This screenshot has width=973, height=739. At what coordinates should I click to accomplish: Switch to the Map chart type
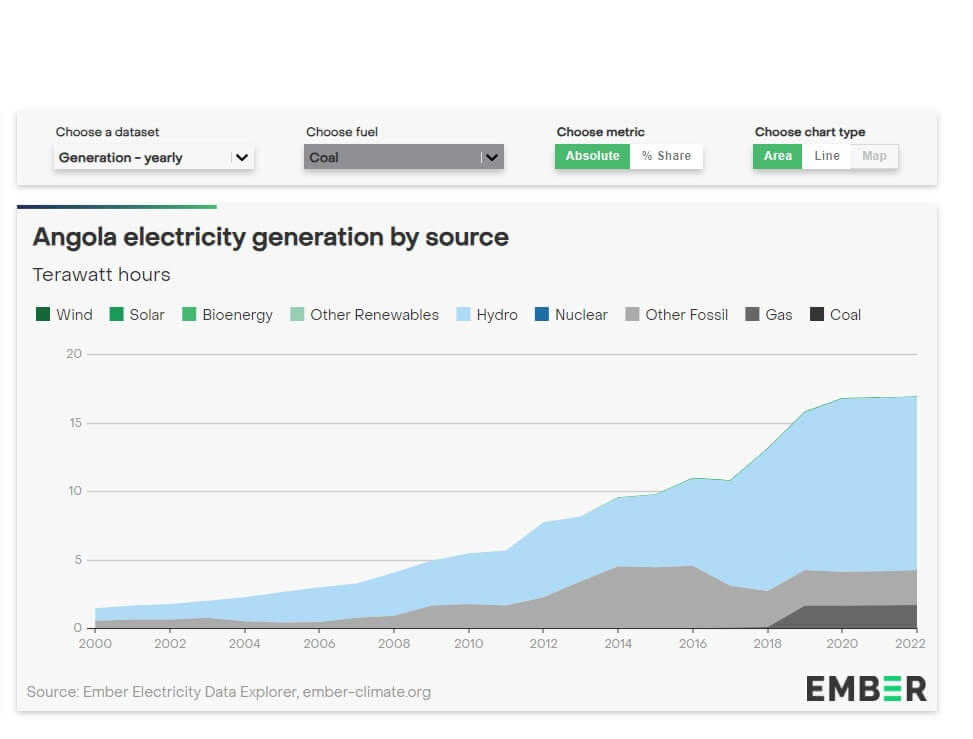(x=874, y=156)
